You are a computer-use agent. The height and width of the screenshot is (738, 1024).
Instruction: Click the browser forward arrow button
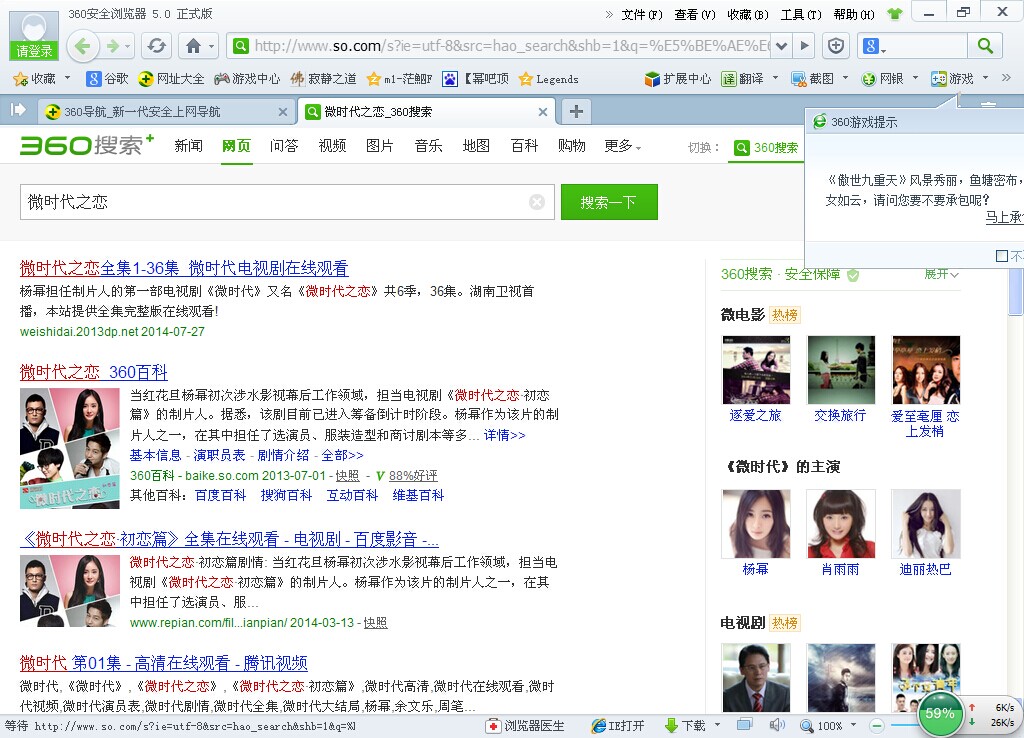point(113,46)
